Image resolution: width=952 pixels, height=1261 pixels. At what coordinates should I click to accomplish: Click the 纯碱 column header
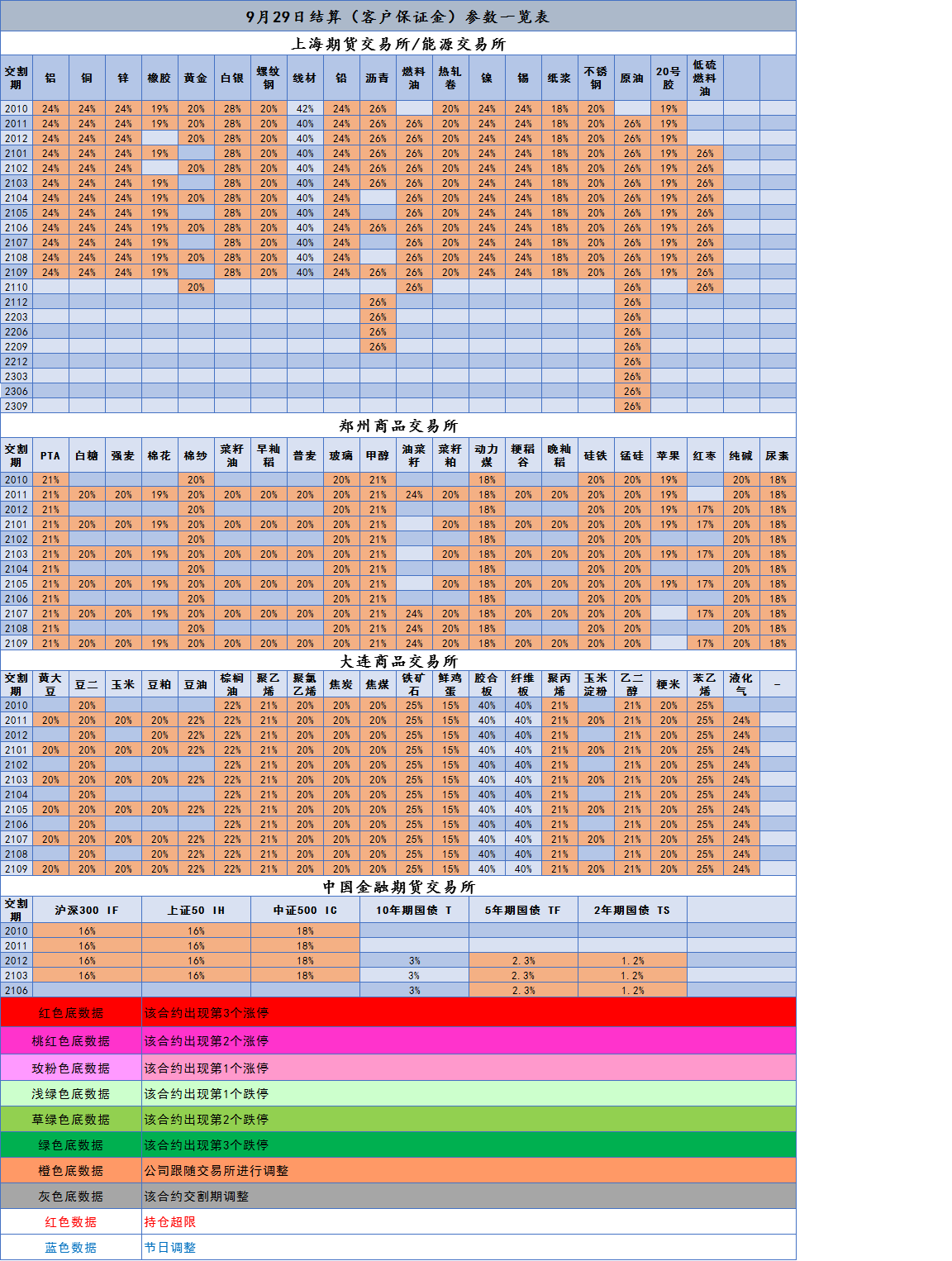point(741,455)
